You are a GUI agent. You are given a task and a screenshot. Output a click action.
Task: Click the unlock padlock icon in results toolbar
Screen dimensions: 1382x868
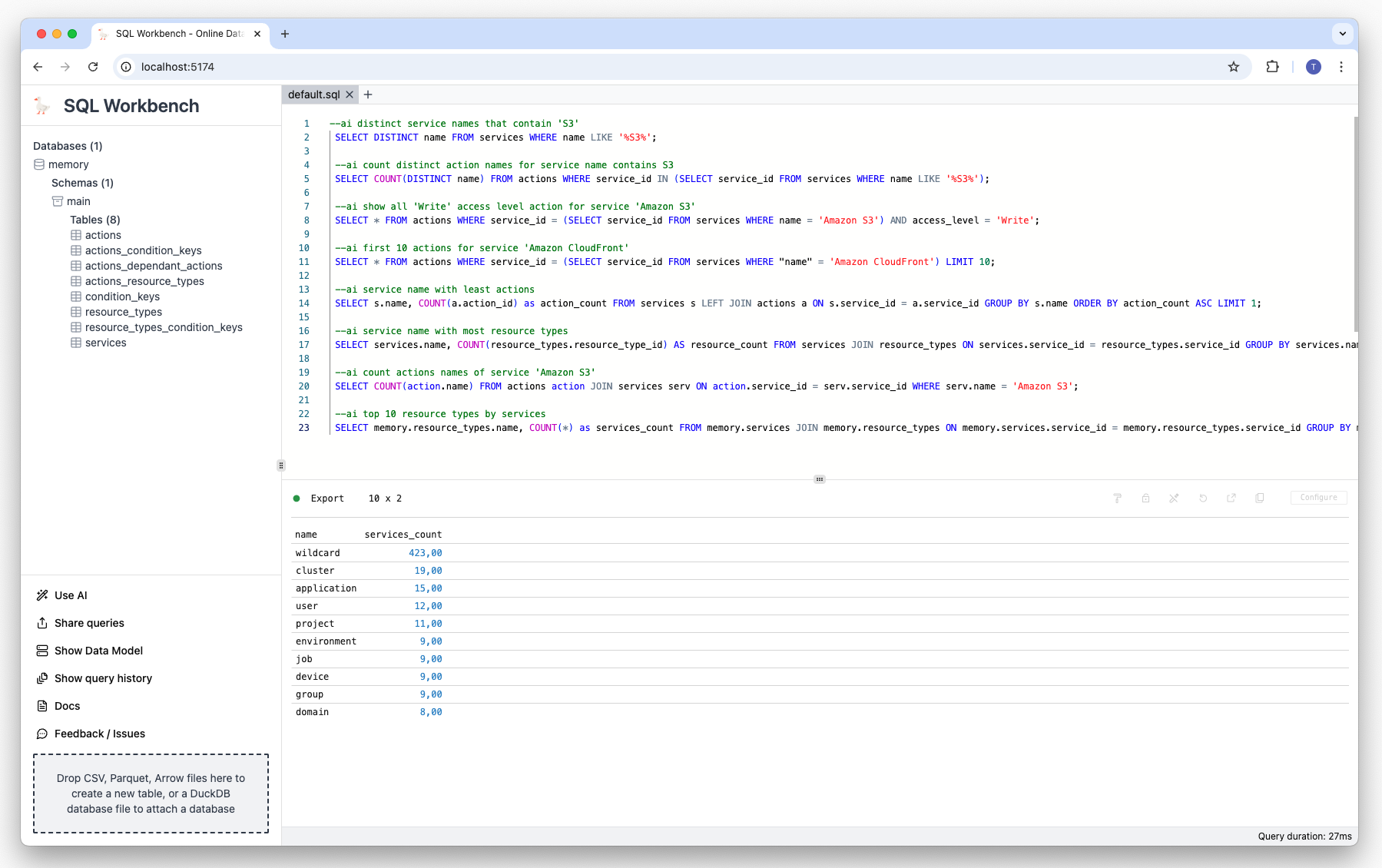[1145, 498]
